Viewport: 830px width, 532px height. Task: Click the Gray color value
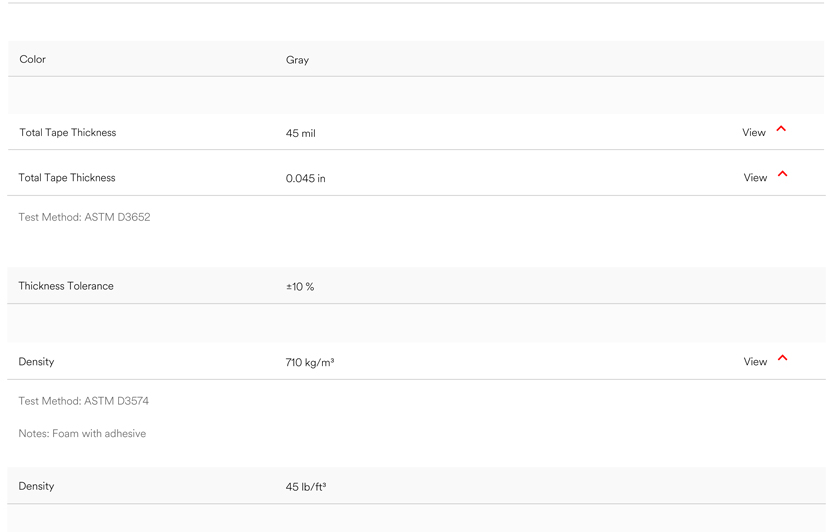click(x=297, y=60)
